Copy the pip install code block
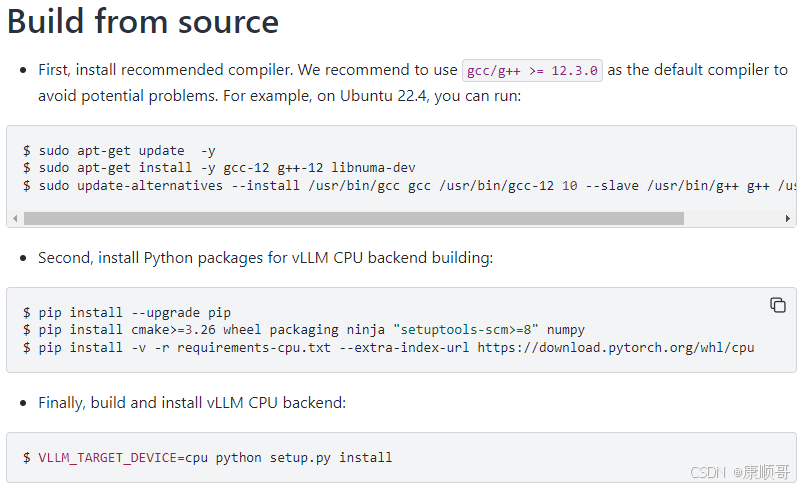 [777, 305]
